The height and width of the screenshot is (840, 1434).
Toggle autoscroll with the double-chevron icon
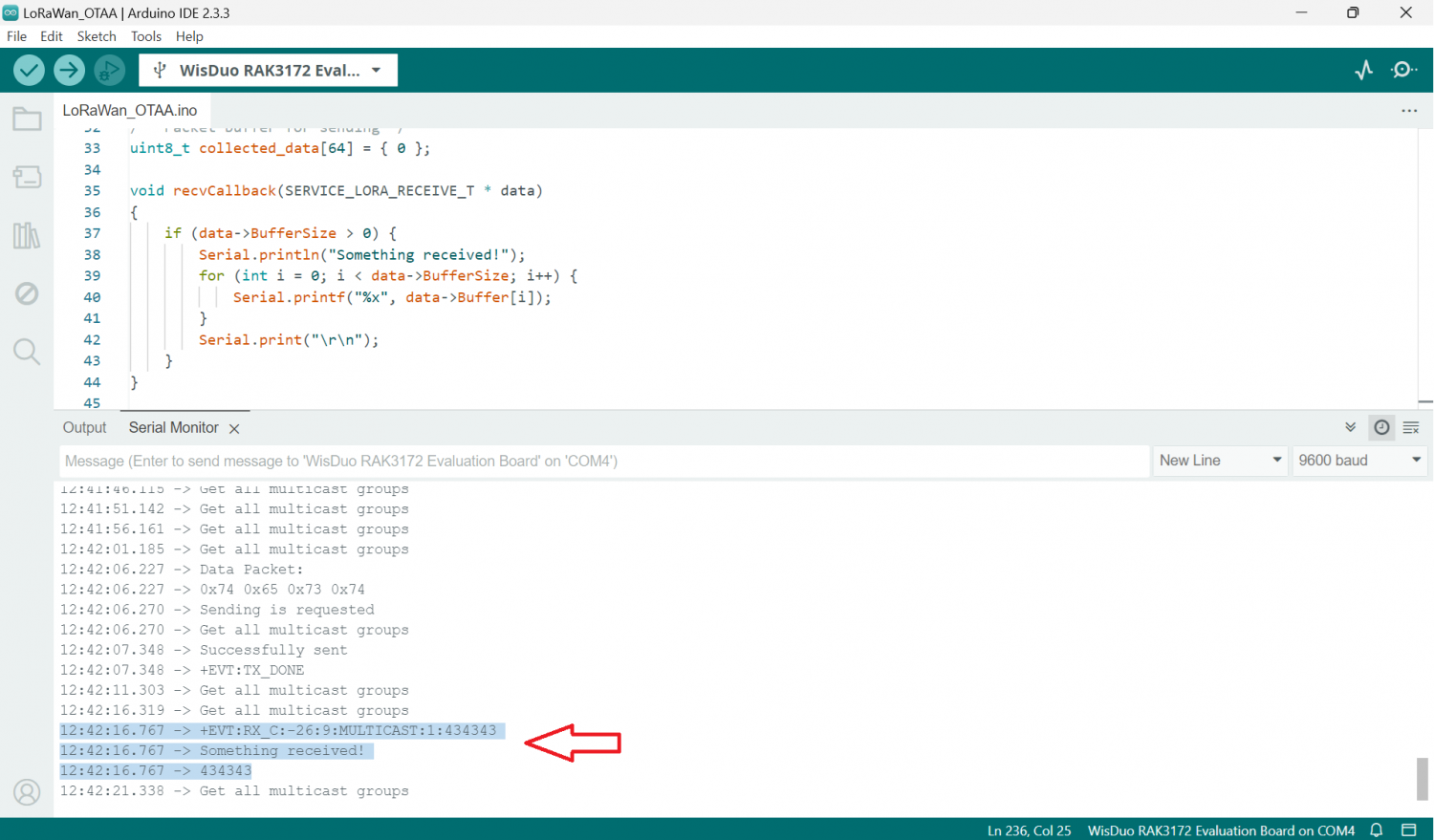pyautogui.click(x=1350, y=427)
